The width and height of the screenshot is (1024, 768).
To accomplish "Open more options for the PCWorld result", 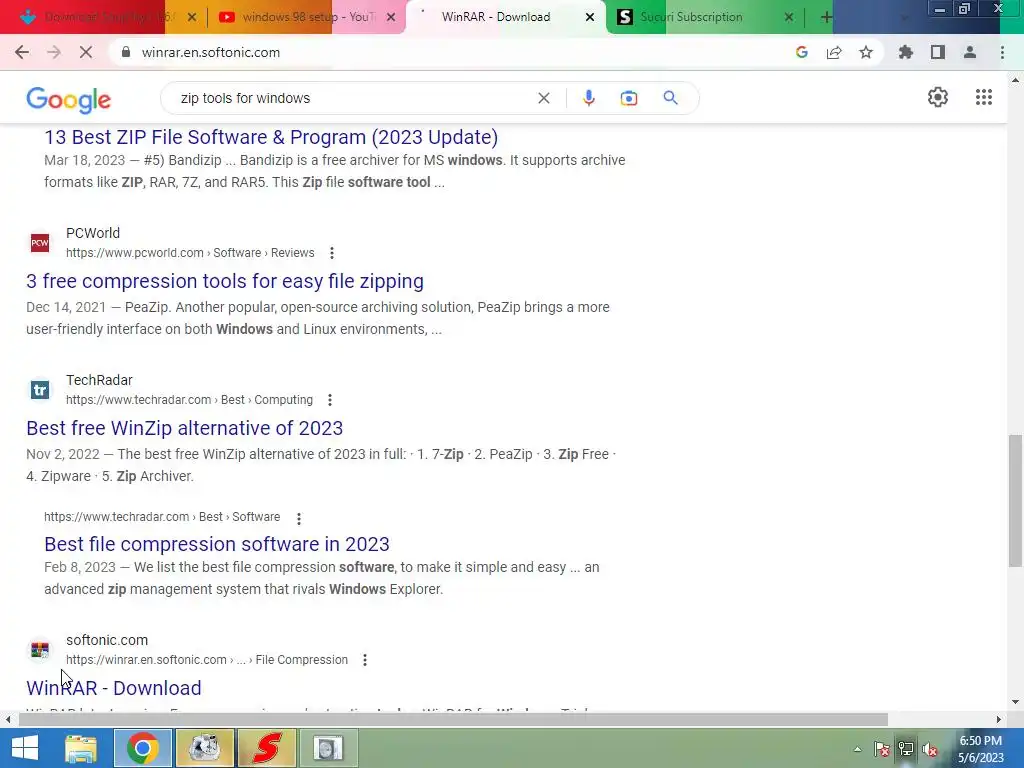I will pyautogui.click(x=332, y=253).
